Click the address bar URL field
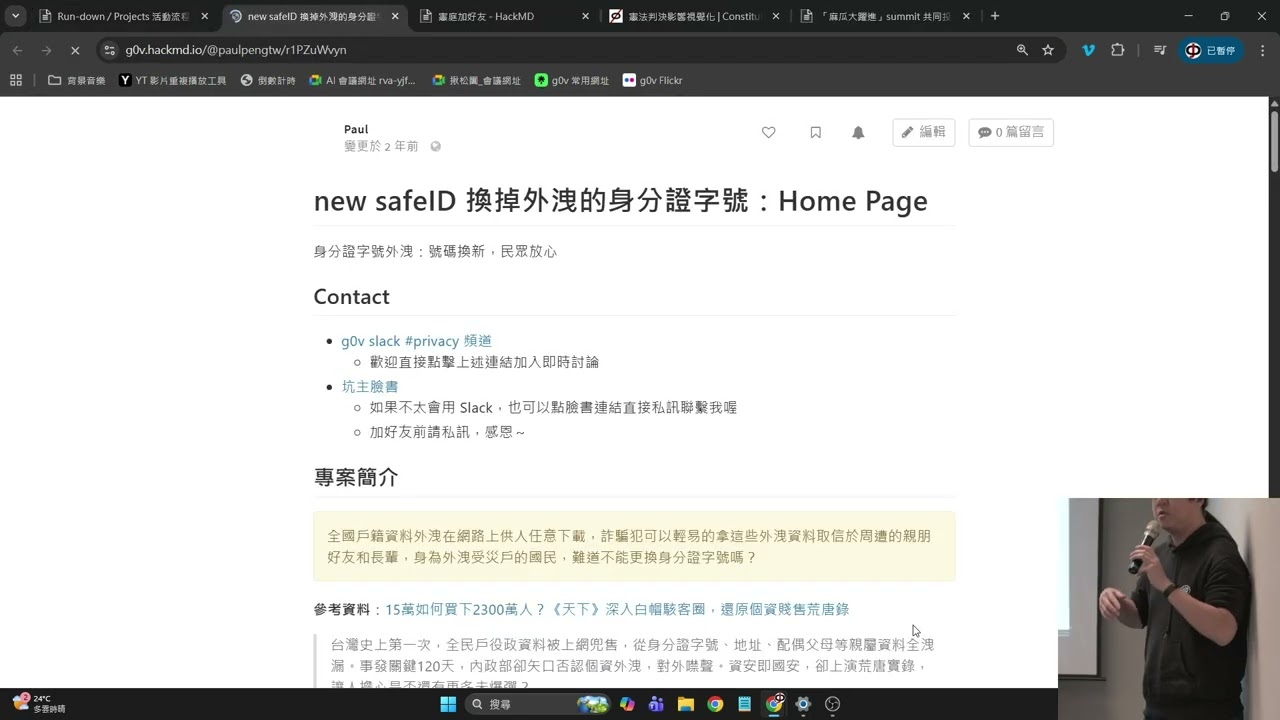The height and width of the screenshot is (720, 1280). click(560, 50)
